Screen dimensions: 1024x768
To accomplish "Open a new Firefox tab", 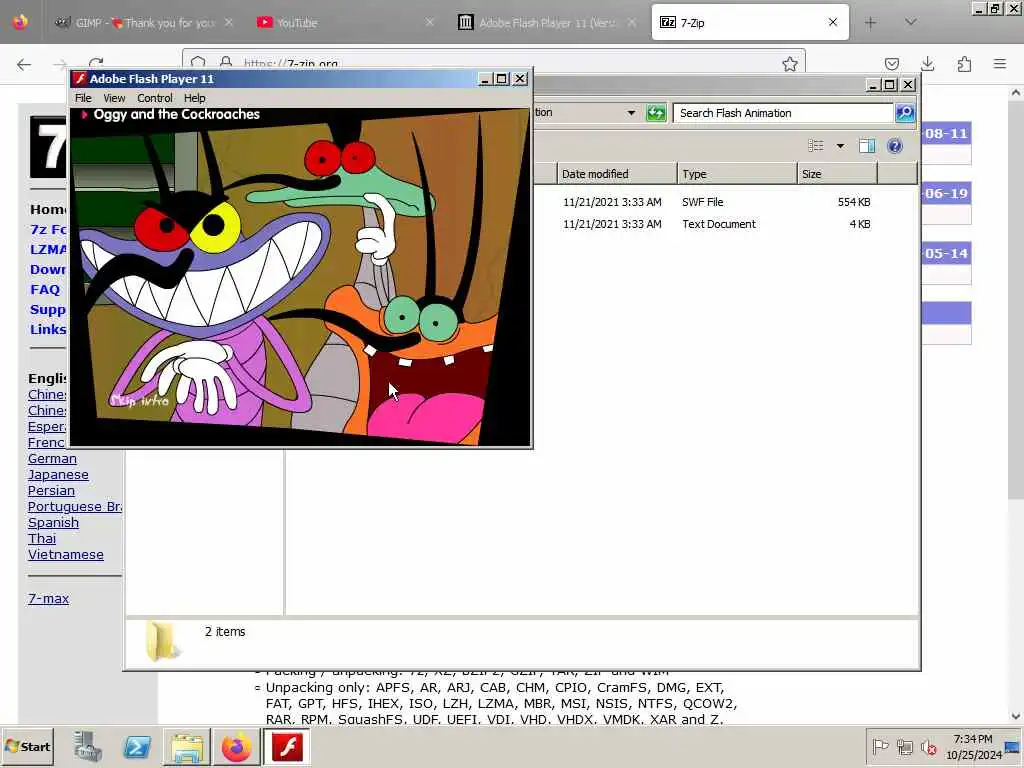I will tap(870, 23).
